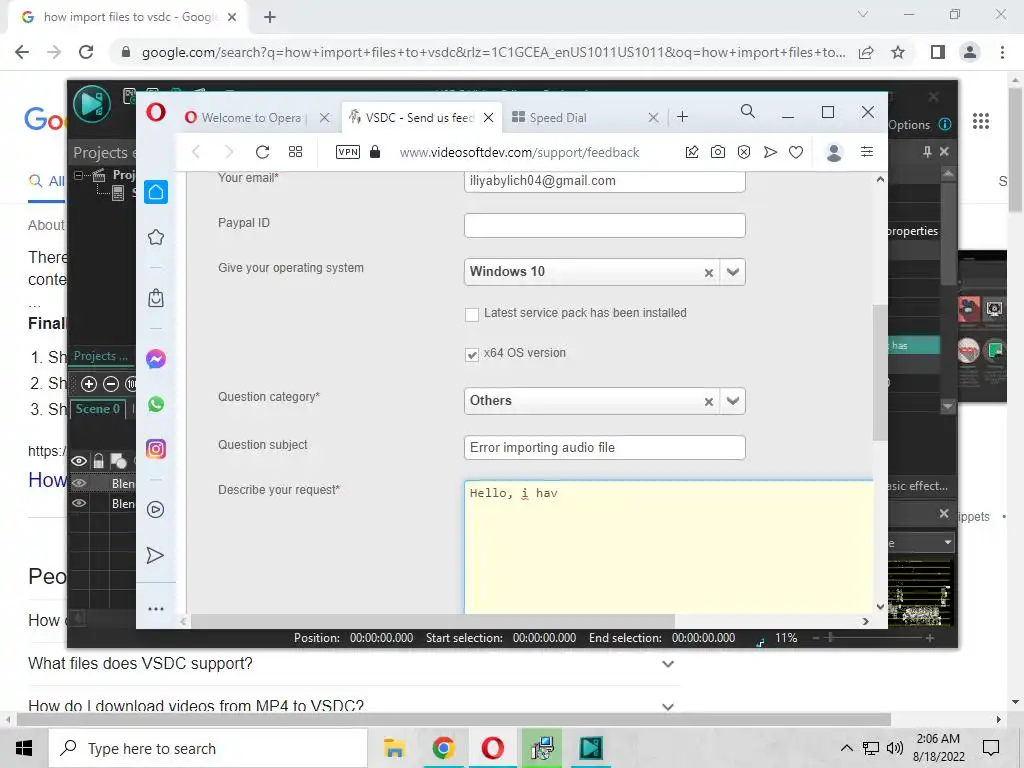Viewport: 1024px width, 768px height.
Task: Open the Opera sidebar Home button
Action: click(x=155, y=192)
